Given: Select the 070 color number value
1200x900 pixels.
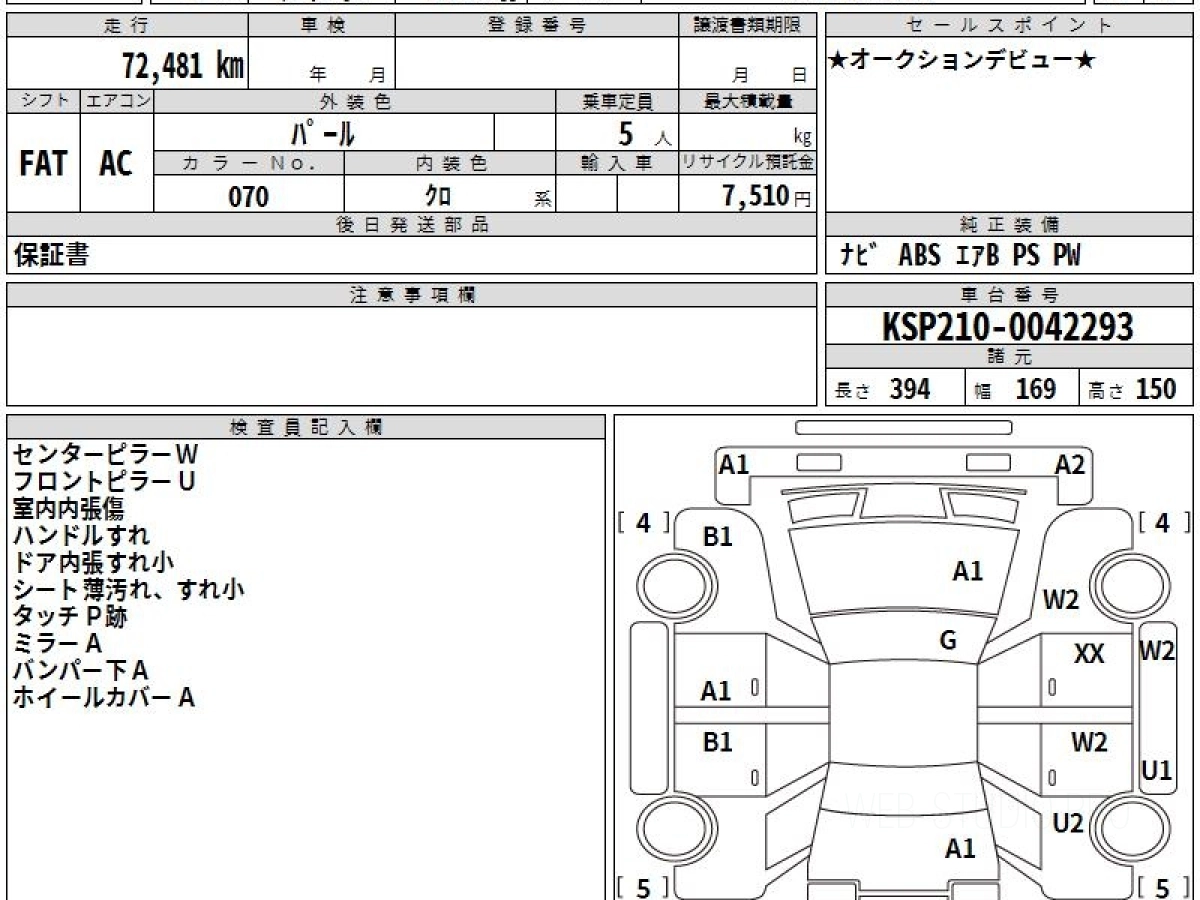Looking at the screenshot, I should click(x=249, y=196).
